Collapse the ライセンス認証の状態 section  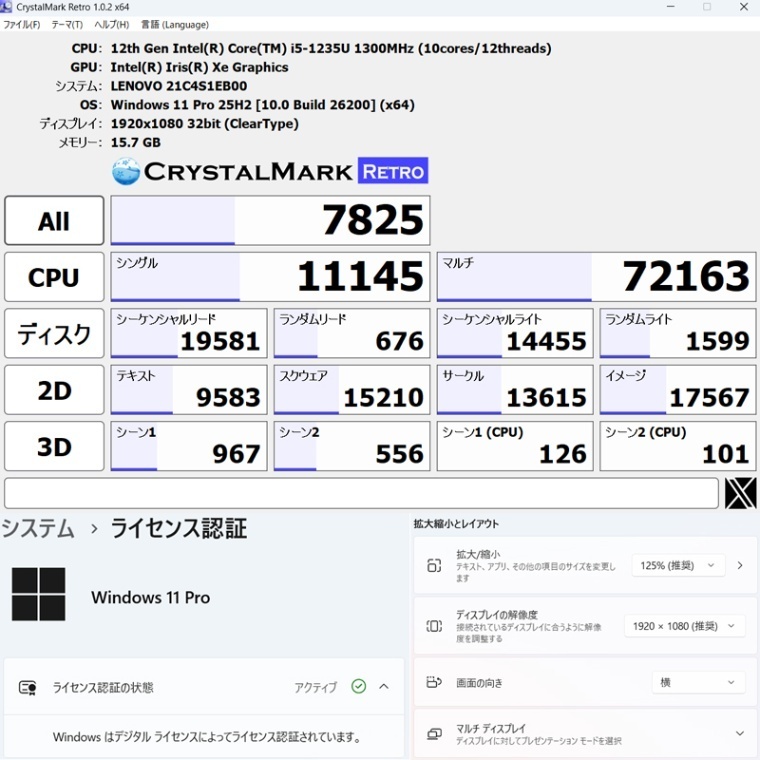pos(384,686)
